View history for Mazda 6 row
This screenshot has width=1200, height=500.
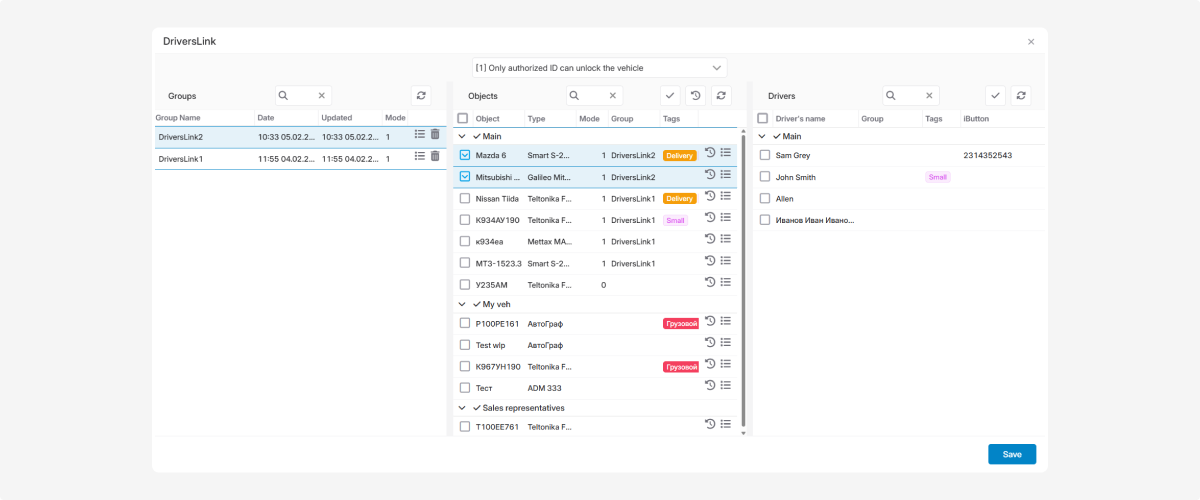point(710,153)
